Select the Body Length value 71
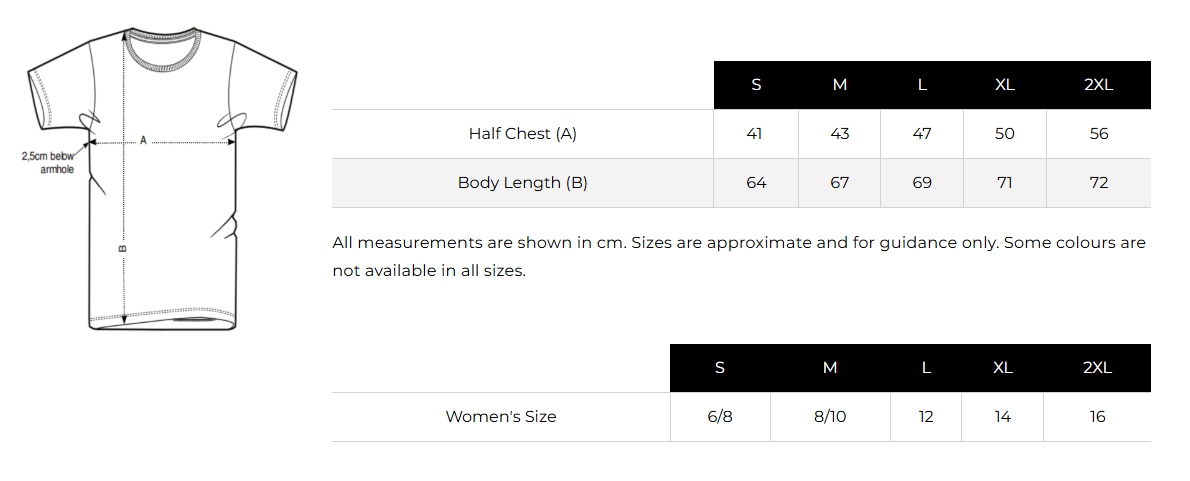This screenshot has width=1190, height=481. [x=1005, y=183]
